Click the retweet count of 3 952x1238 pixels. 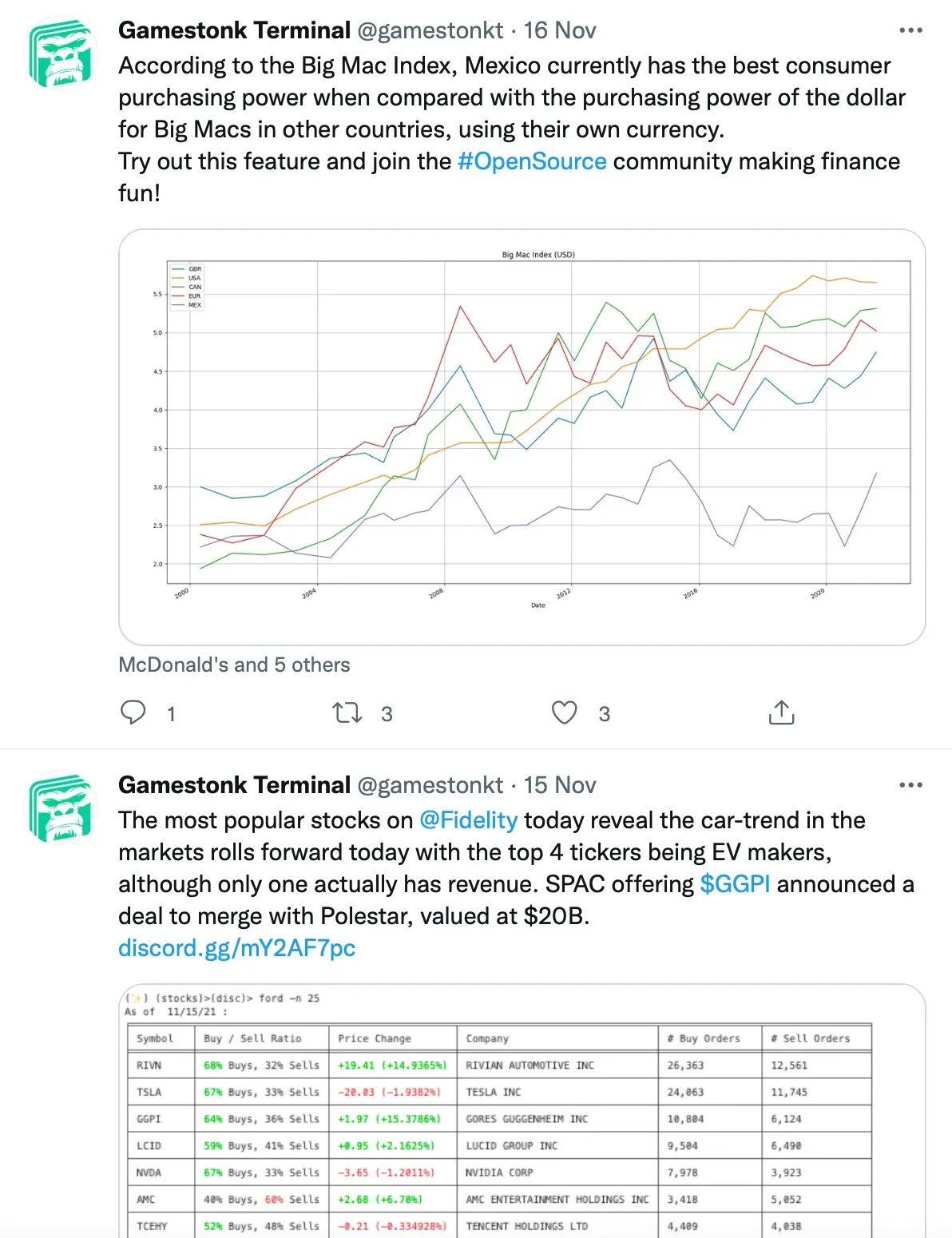point(387,714)
